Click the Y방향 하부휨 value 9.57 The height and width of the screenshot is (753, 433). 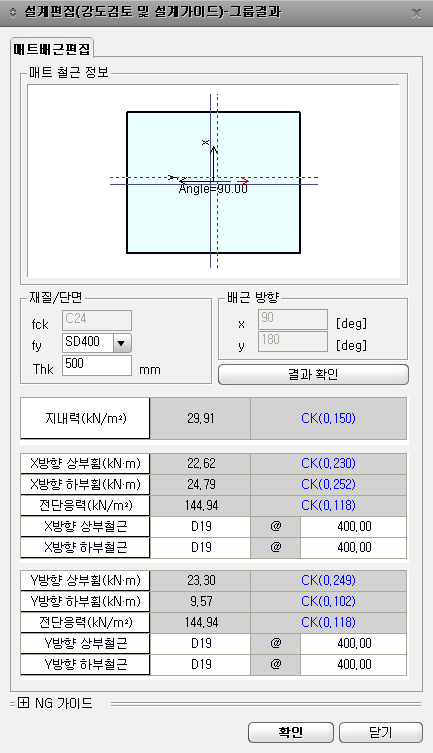pyautogui.click(x=200, y=601)
